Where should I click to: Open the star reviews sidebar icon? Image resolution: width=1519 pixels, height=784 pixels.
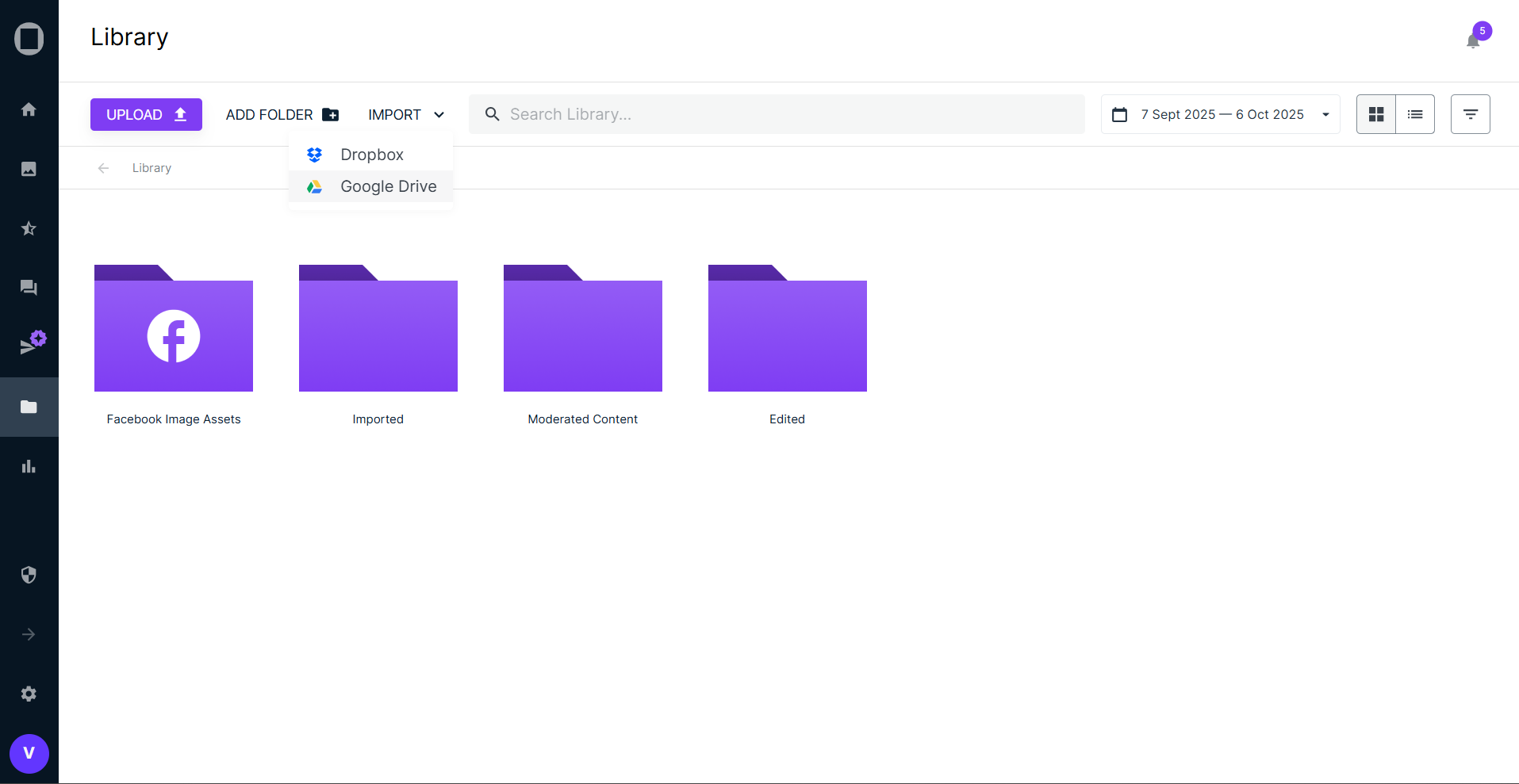click(x=29, y=228)
